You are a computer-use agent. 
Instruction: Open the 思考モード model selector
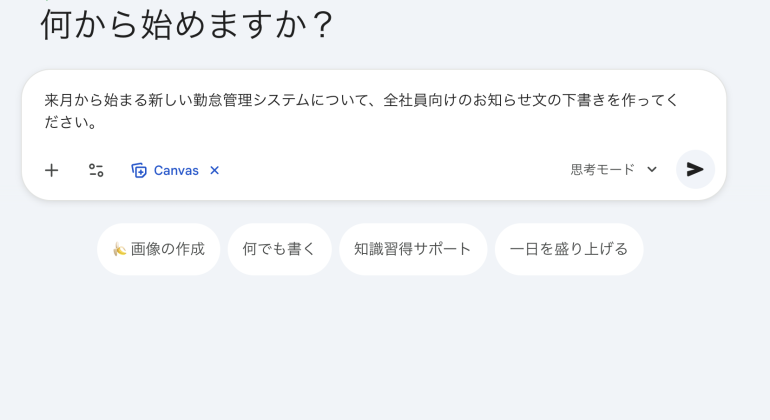pos(603,170)
